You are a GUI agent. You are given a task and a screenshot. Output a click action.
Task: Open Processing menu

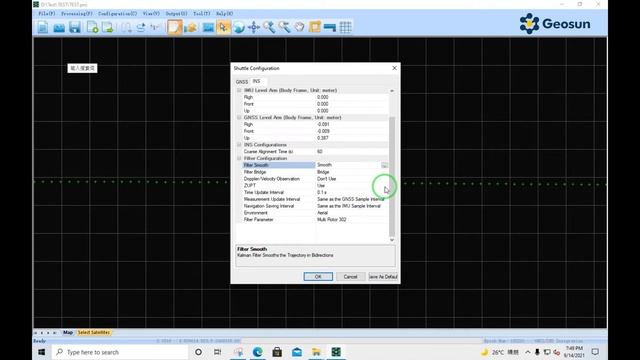77,13
